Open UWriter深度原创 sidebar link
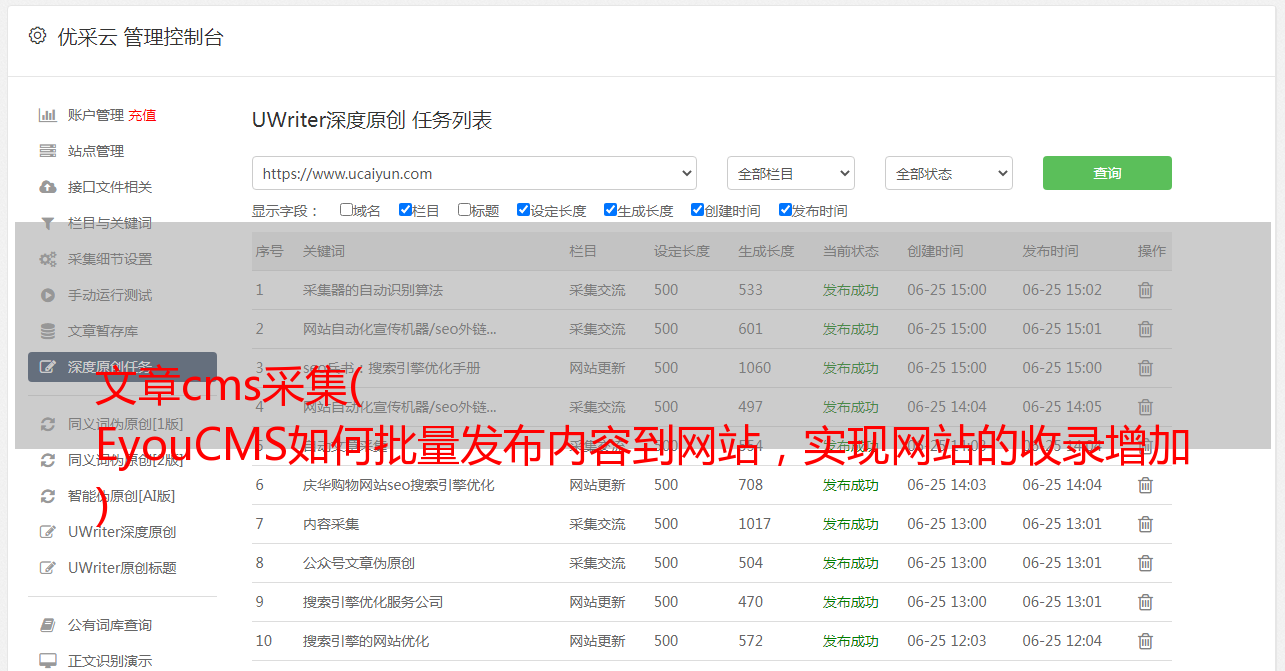1285x671 pixels. tap(122, 532)
